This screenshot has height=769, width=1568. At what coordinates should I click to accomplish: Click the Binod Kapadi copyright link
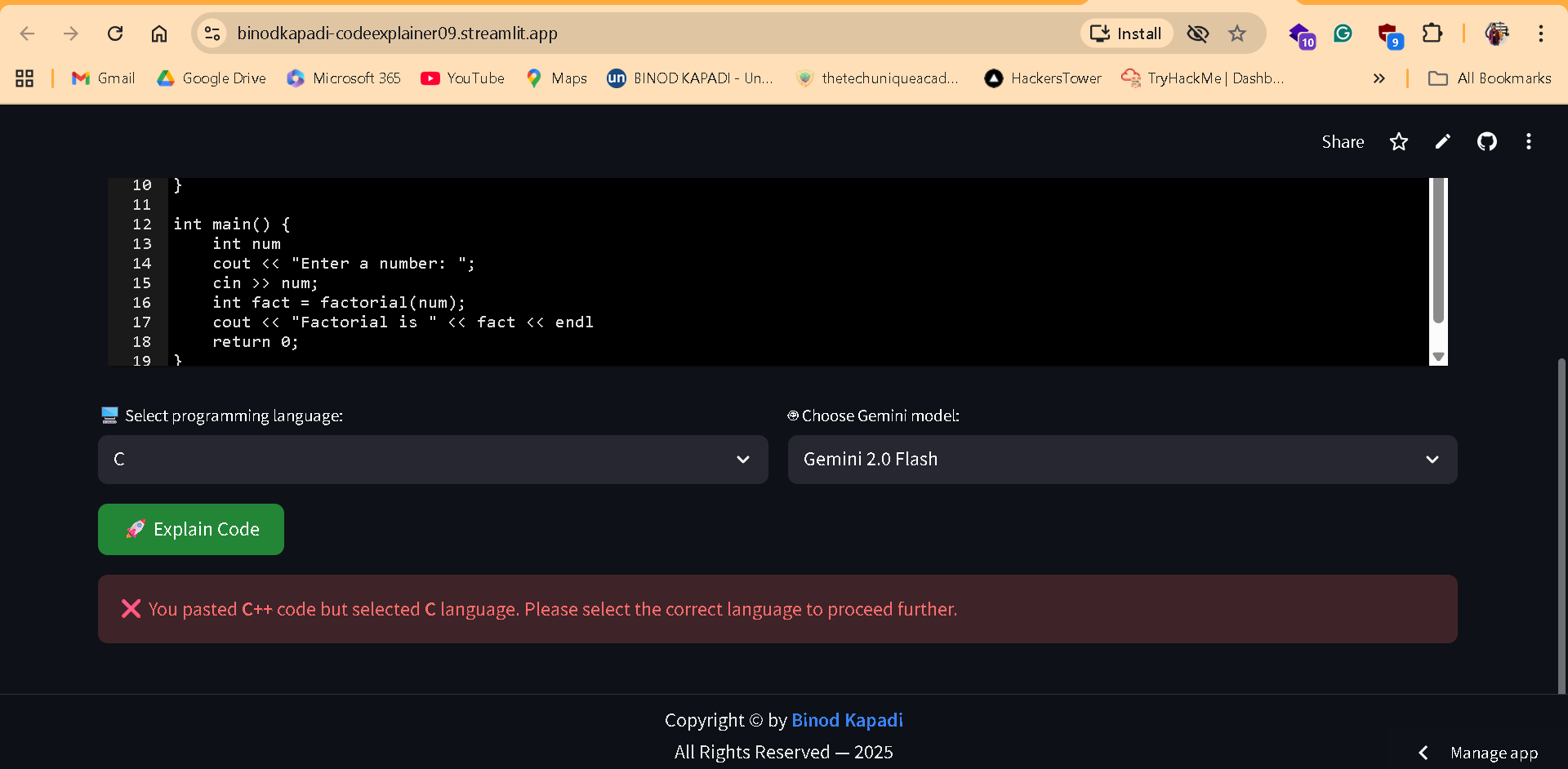847,719
